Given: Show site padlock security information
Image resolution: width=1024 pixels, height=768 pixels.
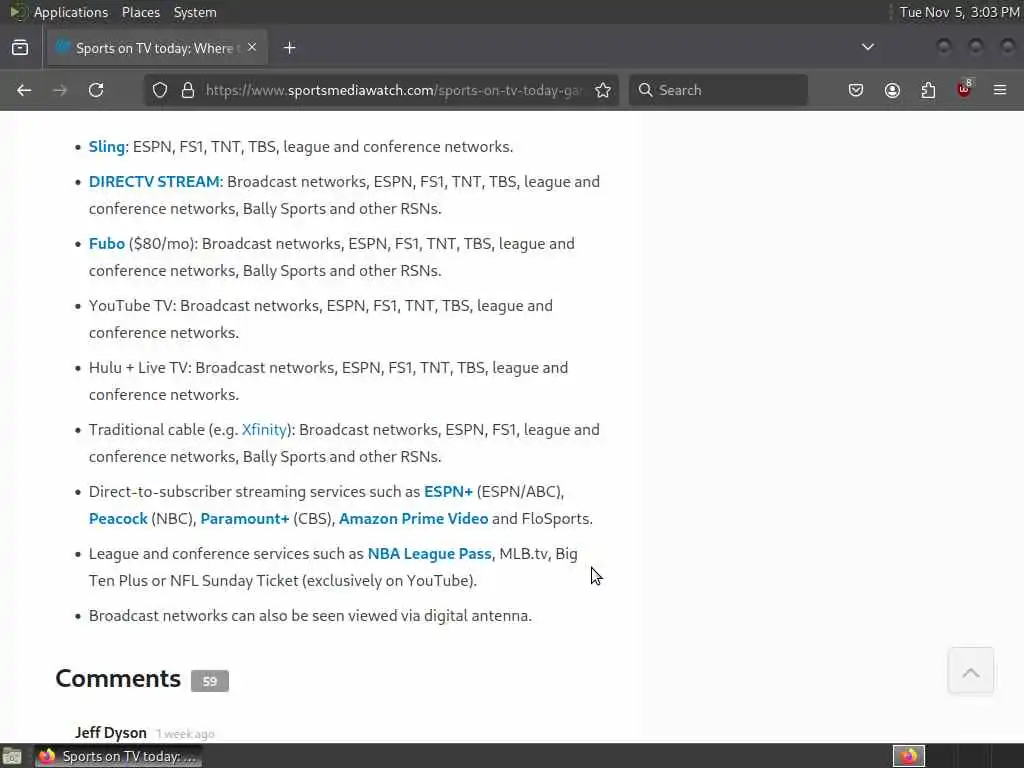Looking at the screenshot, I should click(x=187, y=90).
